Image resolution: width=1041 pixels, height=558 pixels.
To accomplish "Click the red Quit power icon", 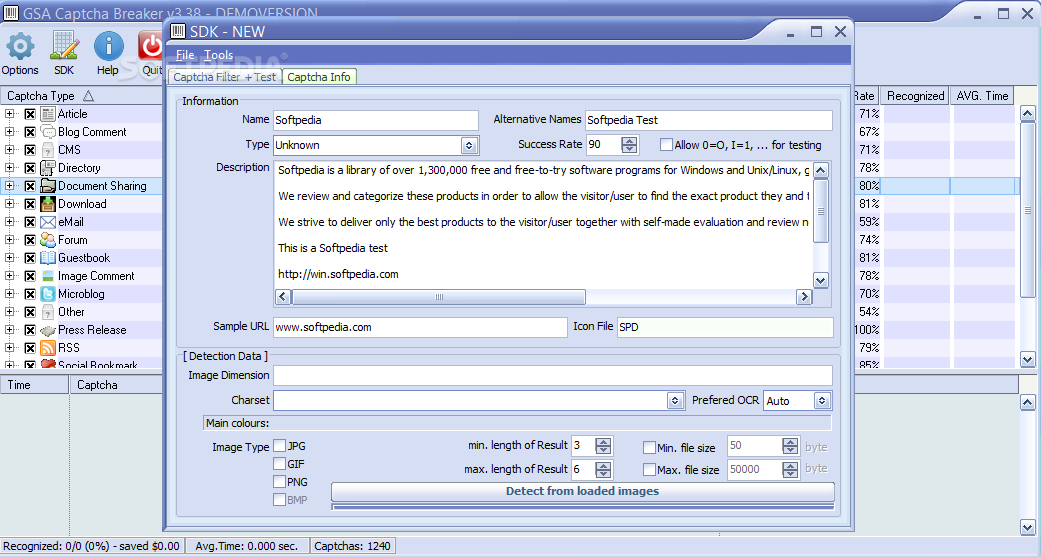I will click(151, 46).
